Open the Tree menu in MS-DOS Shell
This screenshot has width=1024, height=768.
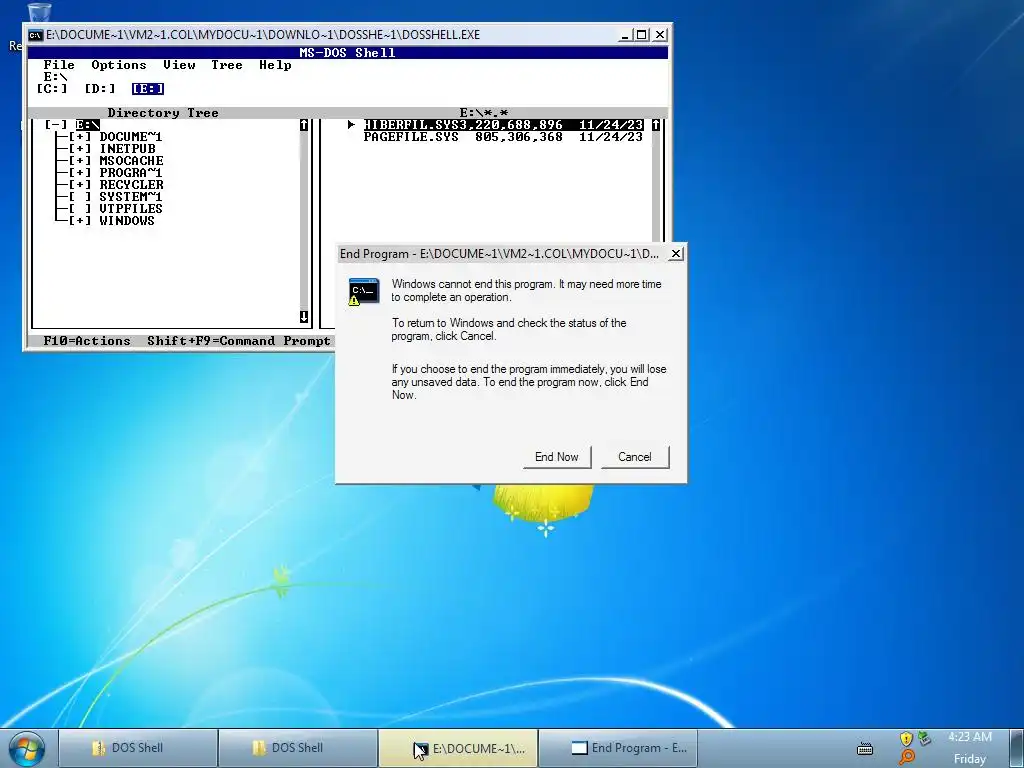click(227, 65)
